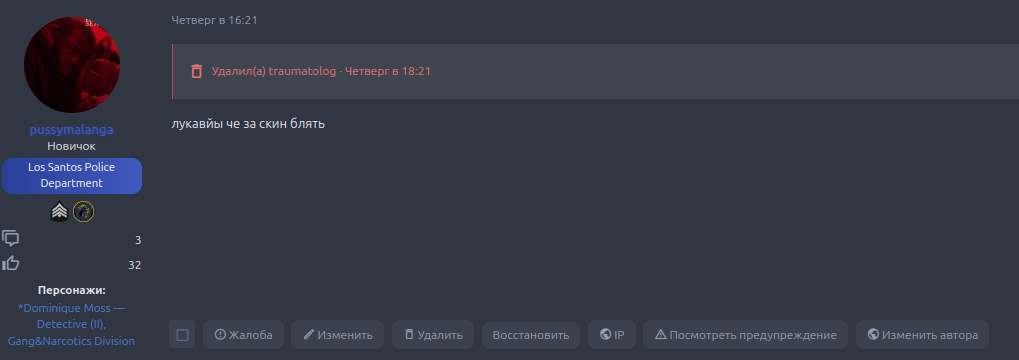Open pussymalanga user profile link

(71, 129)
